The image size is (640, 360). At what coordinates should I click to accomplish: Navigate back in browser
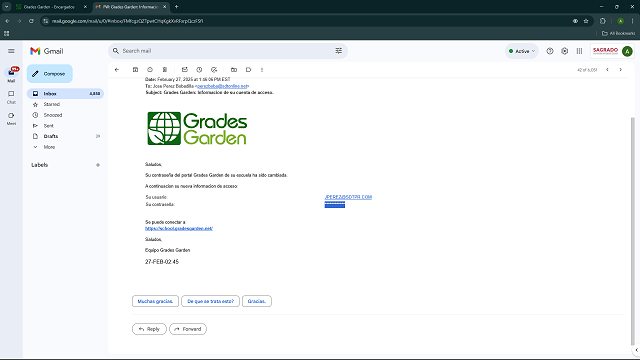(x=7, y=21)
